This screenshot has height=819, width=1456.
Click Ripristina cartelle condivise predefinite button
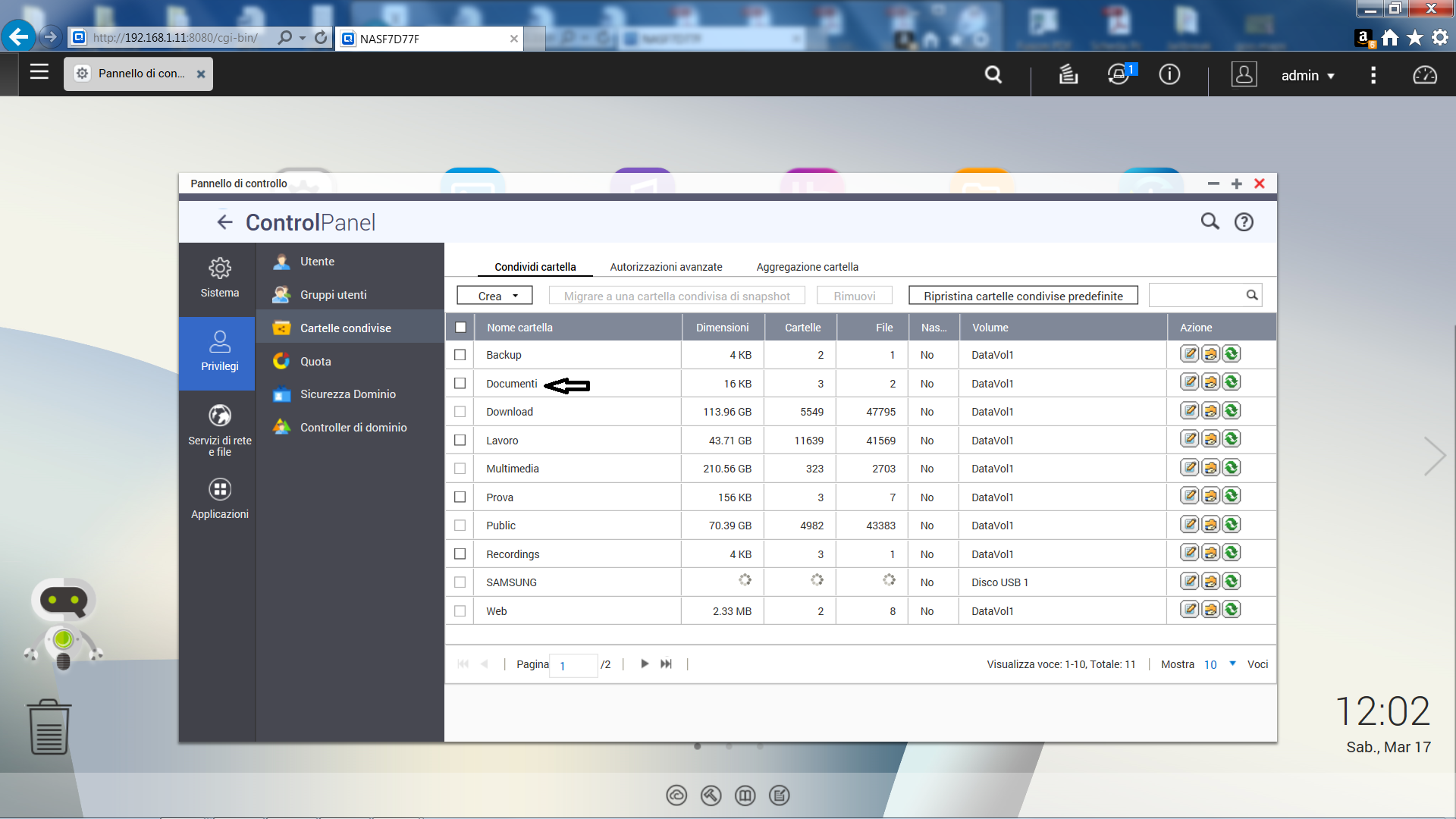(x=1023, y=296)
